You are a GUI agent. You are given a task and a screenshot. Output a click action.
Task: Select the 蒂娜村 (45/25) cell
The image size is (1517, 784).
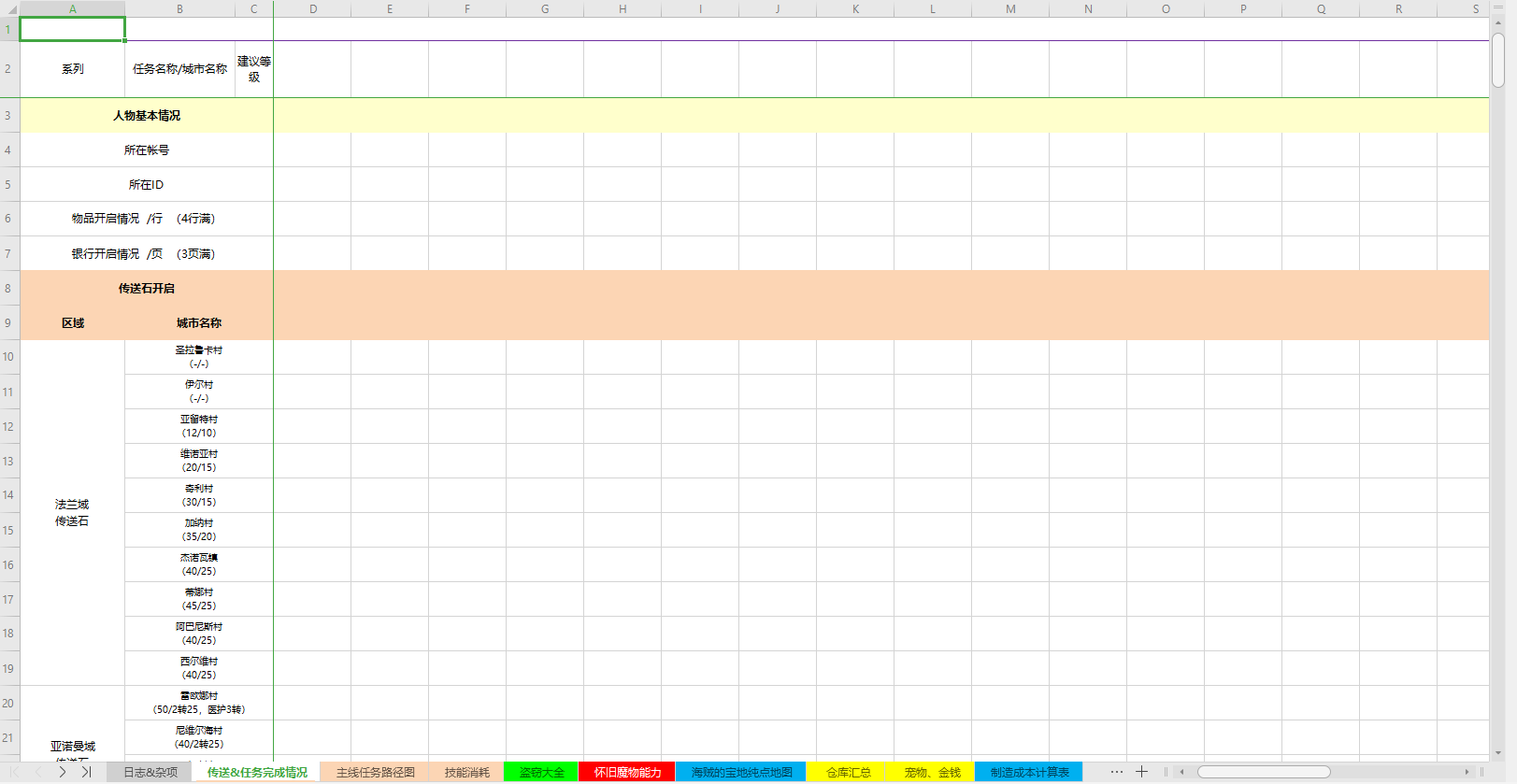pos(199,599)
